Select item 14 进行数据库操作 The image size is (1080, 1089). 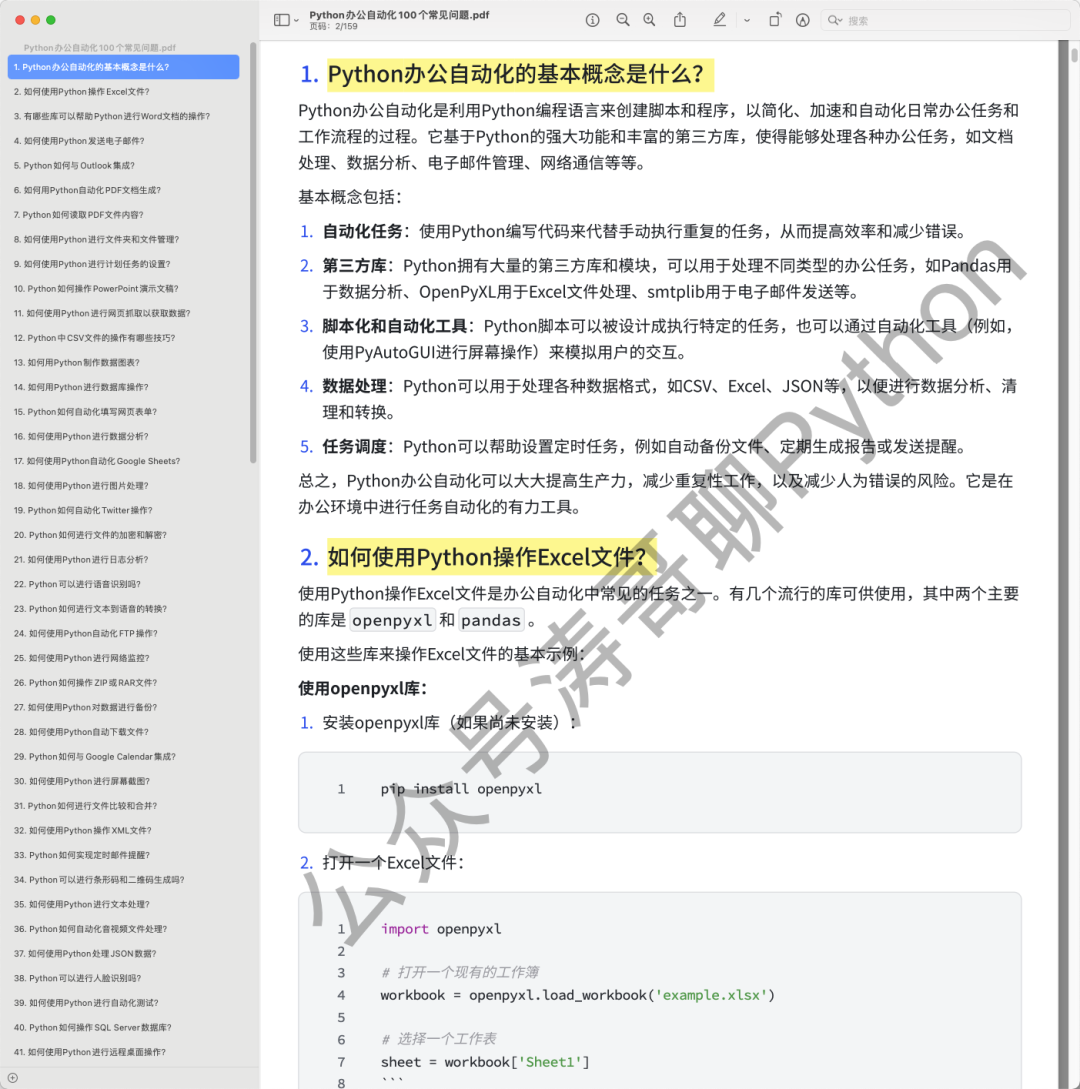124,388
